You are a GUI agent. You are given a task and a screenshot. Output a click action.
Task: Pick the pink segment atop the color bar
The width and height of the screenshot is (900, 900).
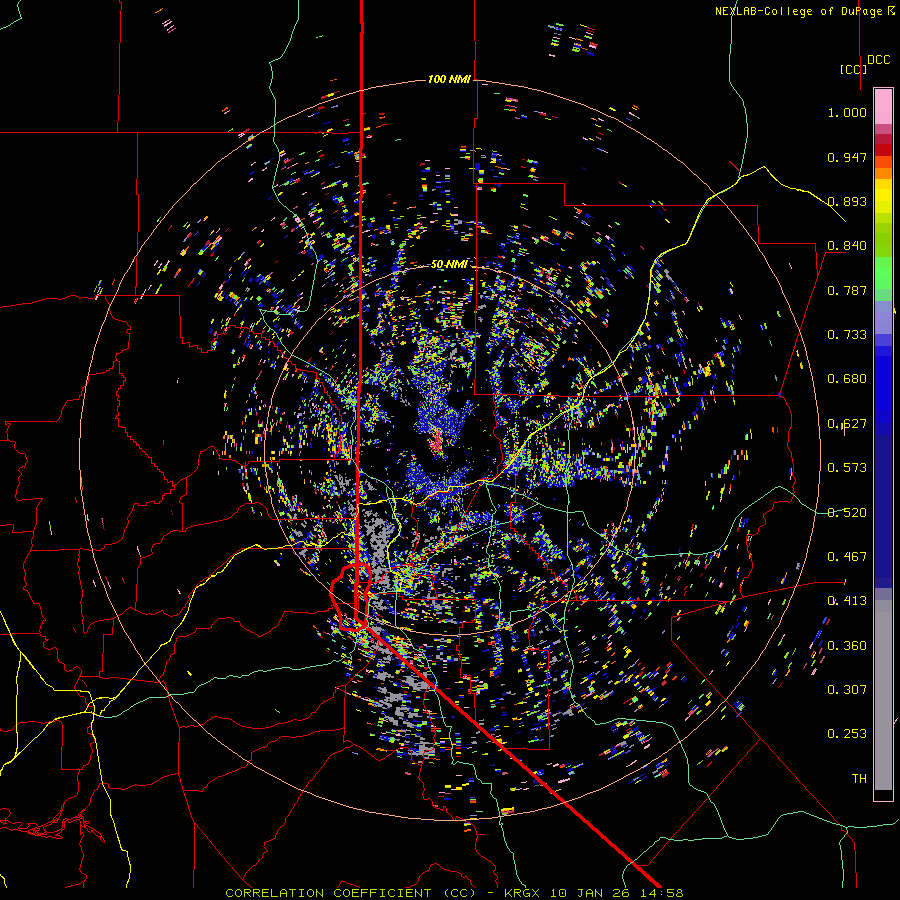point(883,106)
